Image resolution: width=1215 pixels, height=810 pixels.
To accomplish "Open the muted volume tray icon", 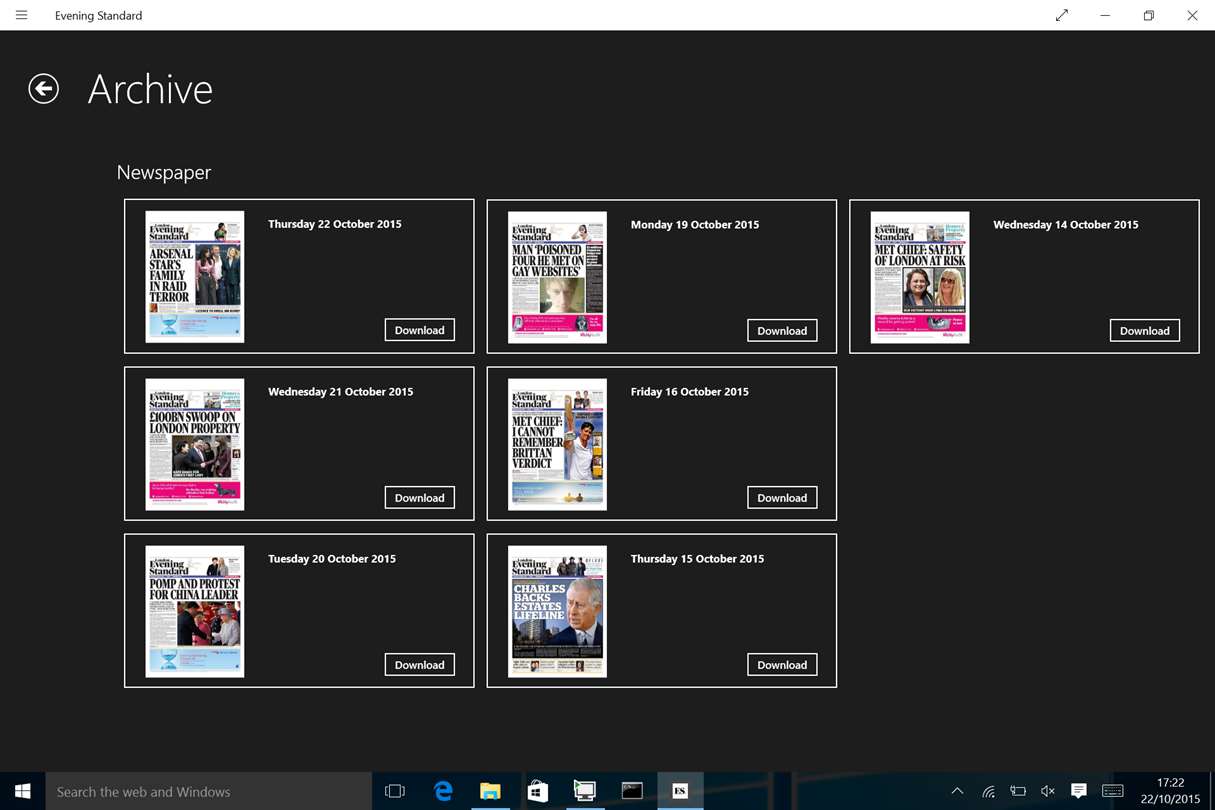I will pyautogui.click(x=1048, y=791).
